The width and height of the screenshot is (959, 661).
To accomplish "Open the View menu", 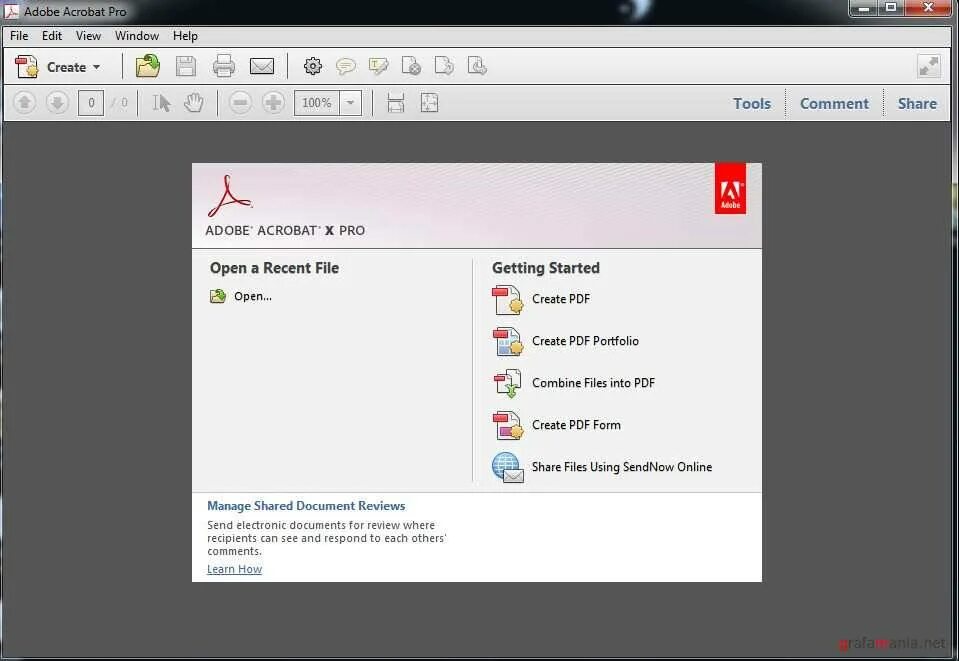I will (88, 36).
